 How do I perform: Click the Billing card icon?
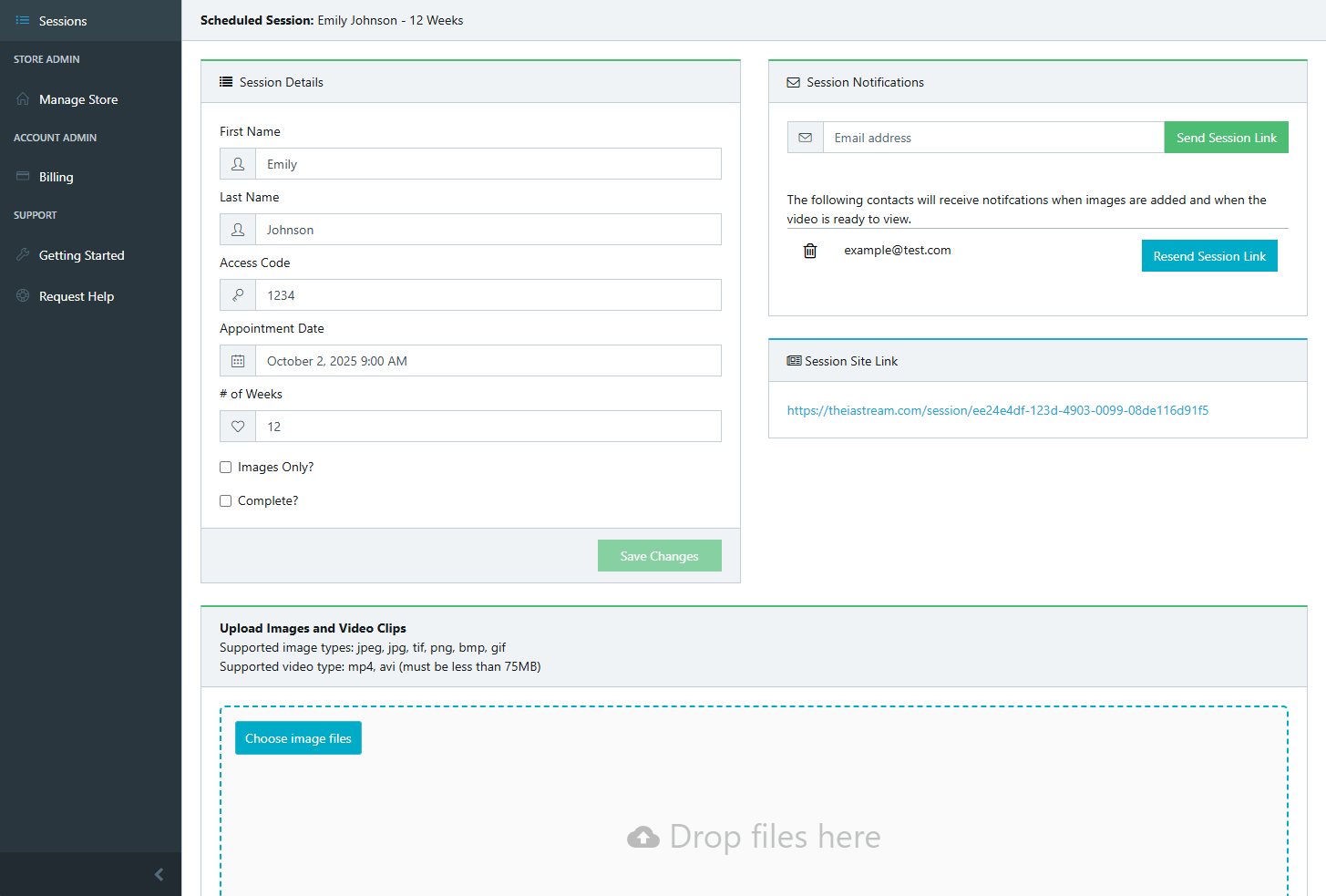22,176
